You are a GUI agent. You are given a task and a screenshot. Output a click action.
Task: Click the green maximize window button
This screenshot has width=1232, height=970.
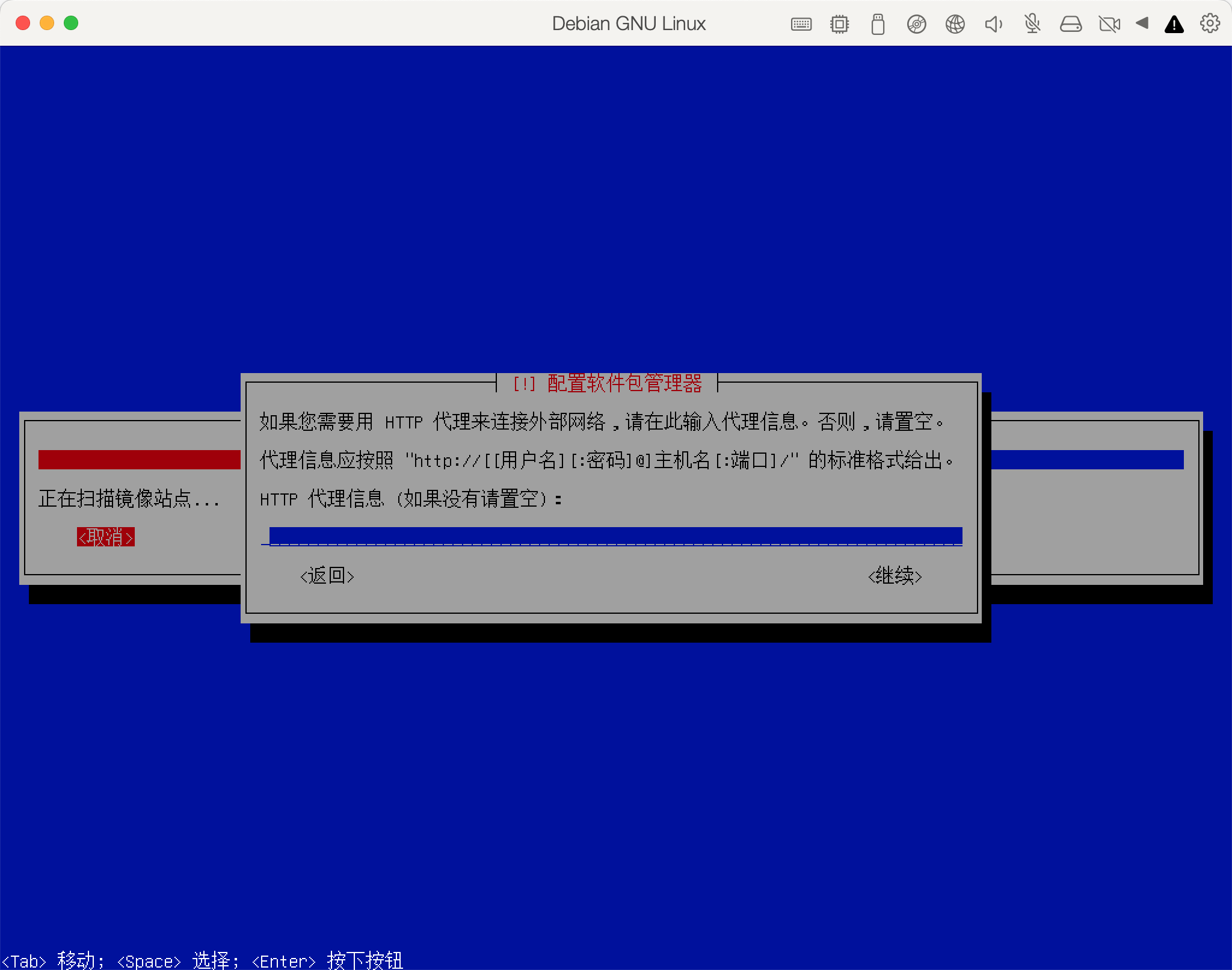pyautogui.click(x=71, y=23)
